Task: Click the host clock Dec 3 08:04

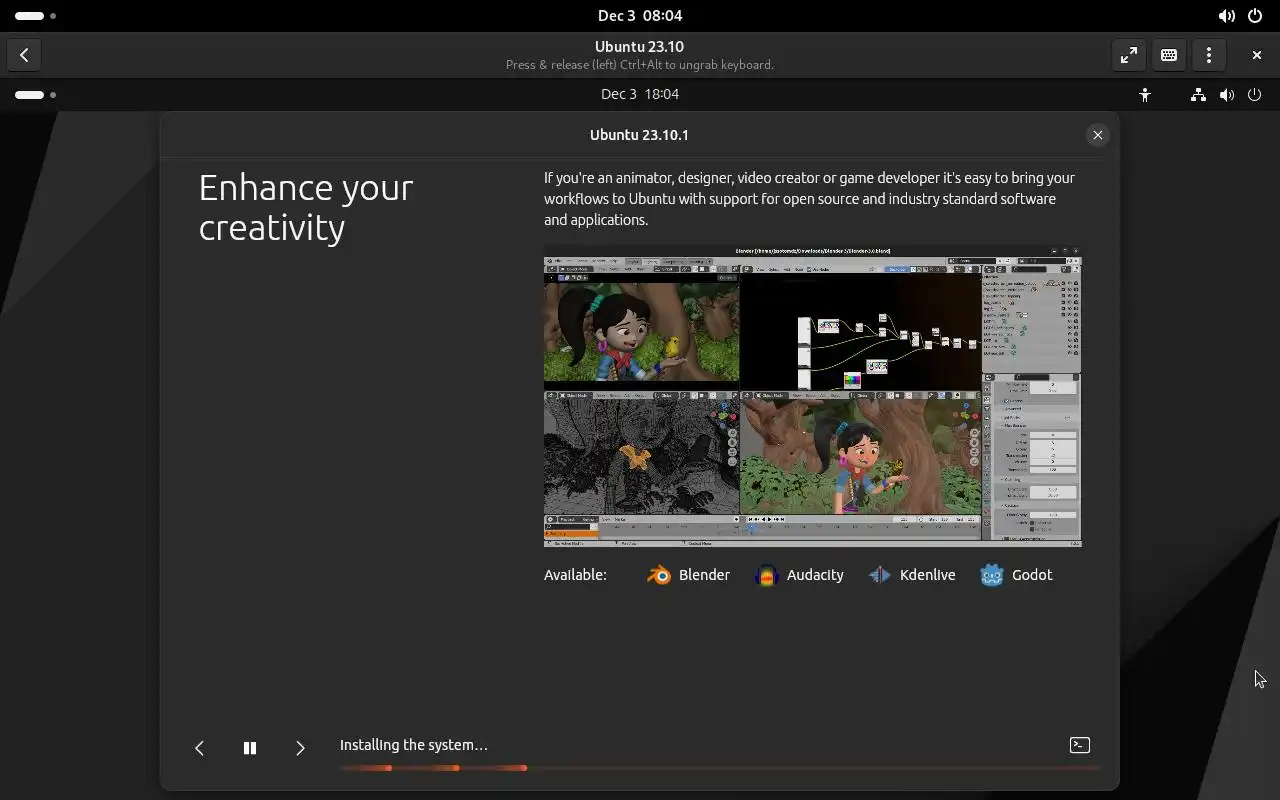Action: coord(640,16)
